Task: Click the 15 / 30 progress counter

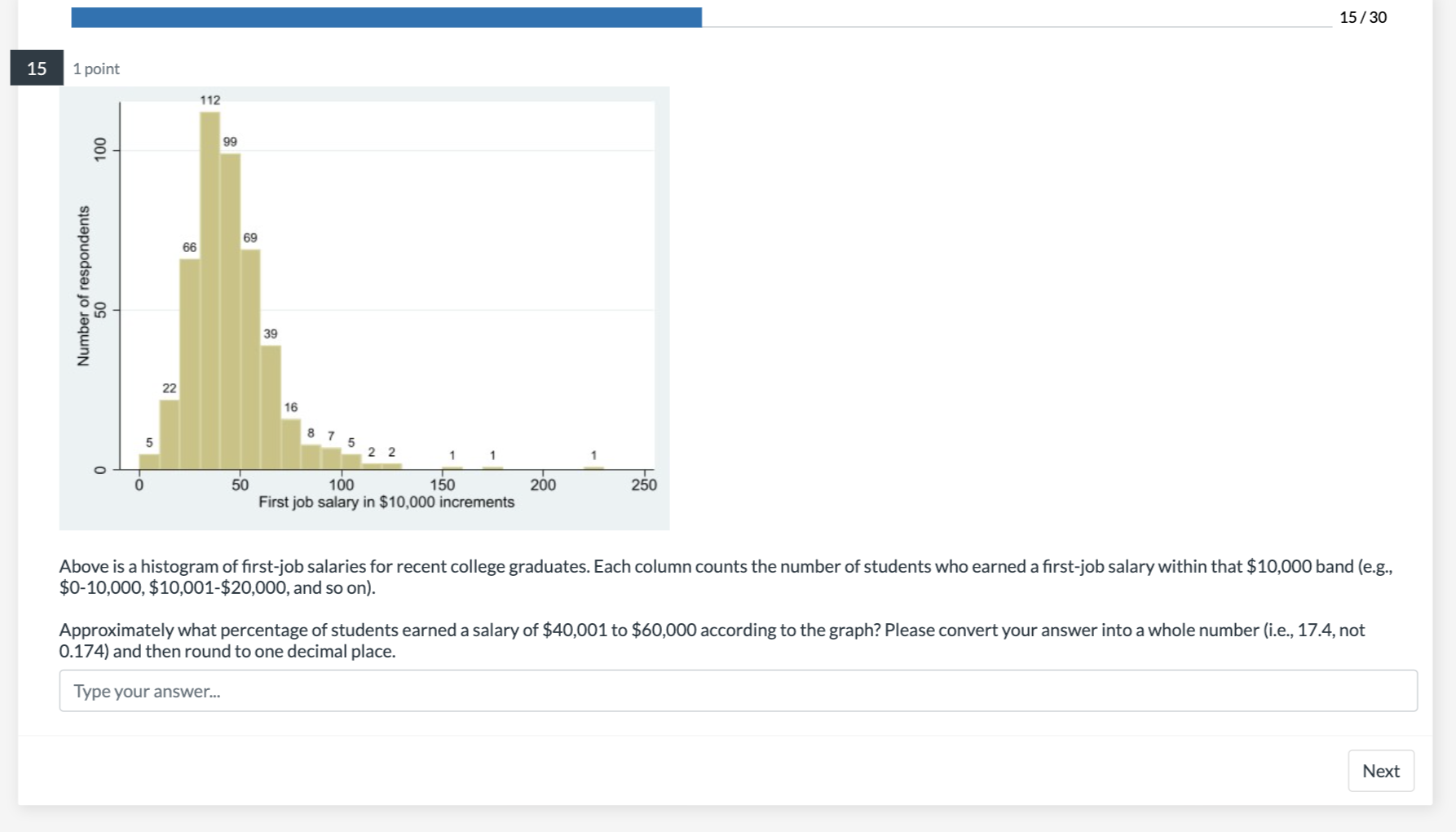Action: 1363,17
